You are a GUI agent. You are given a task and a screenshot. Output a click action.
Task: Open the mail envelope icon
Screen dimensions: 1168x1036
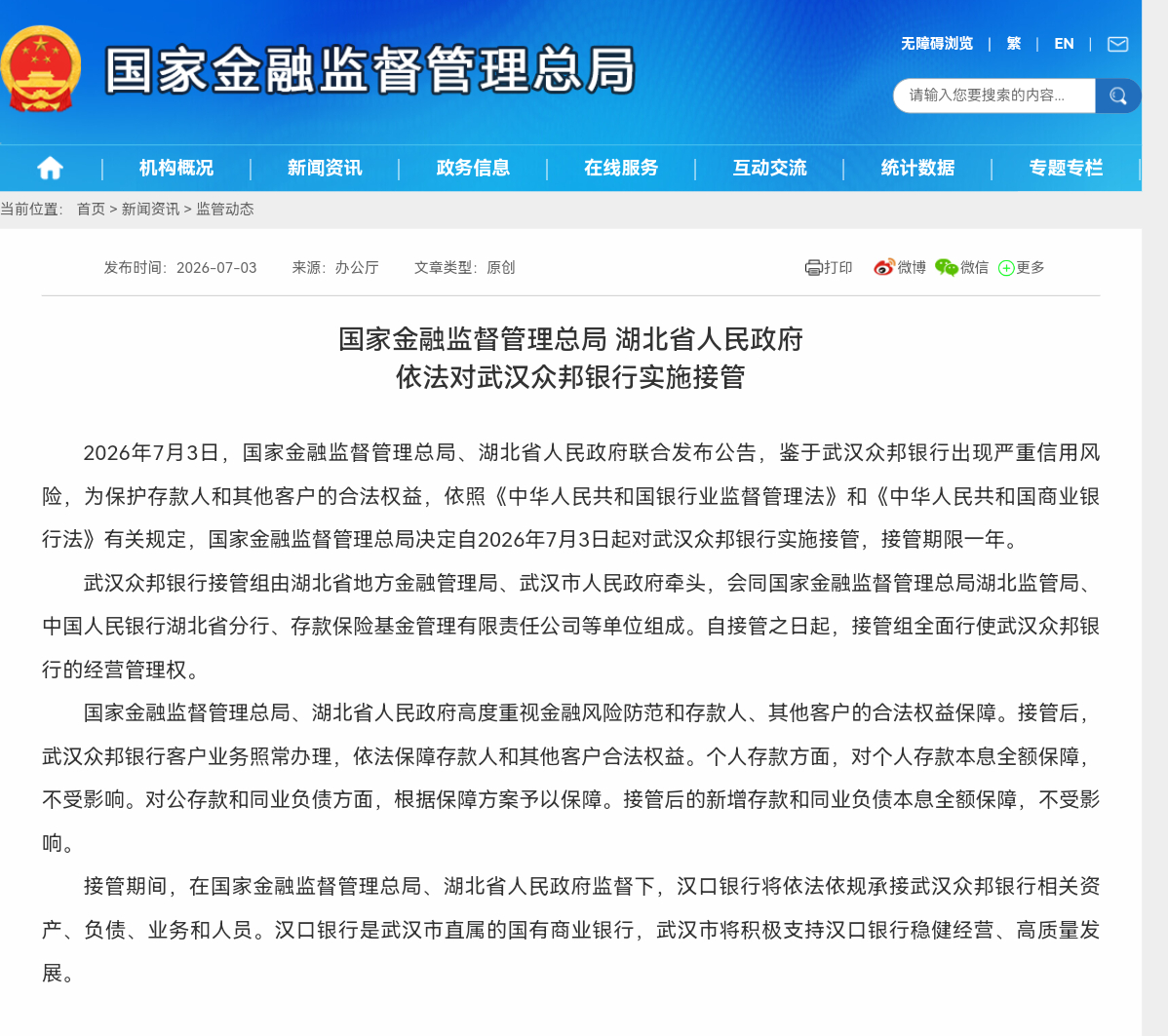1117,44
